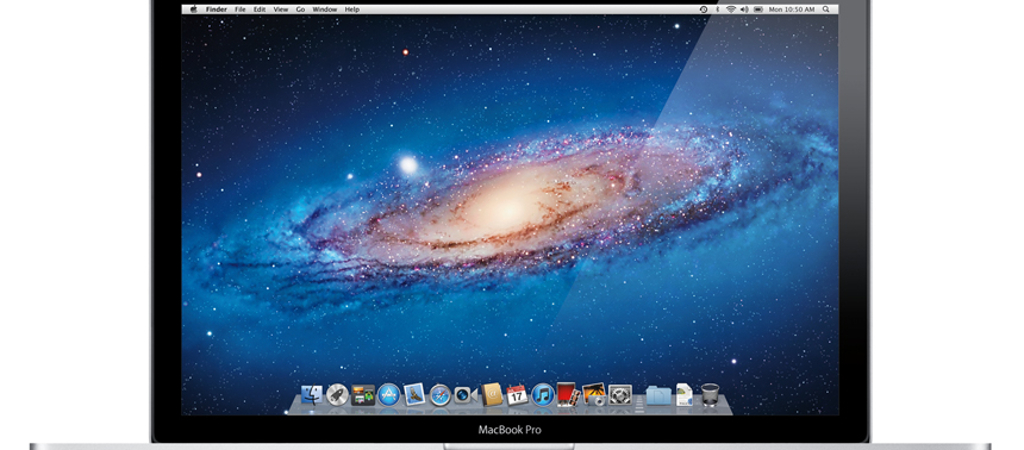Viewport: 1024px width, 450px height.
Task: Open Launchpad rocket icon in Dock
Action: 337,394
